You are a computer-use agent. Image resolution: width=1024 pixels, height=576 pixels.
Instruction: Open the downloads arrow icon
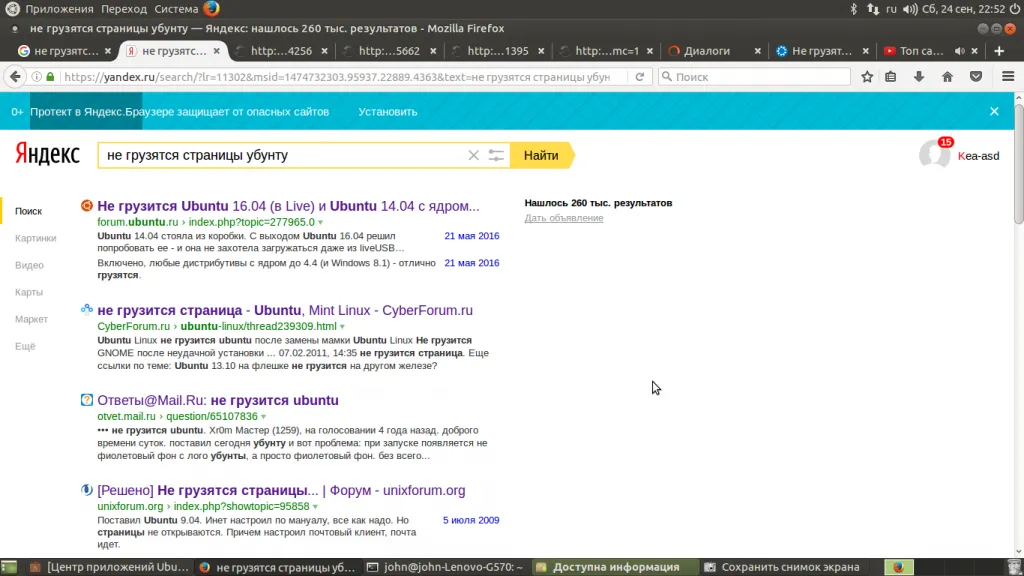pyautogui.click(x=919, y=76)
